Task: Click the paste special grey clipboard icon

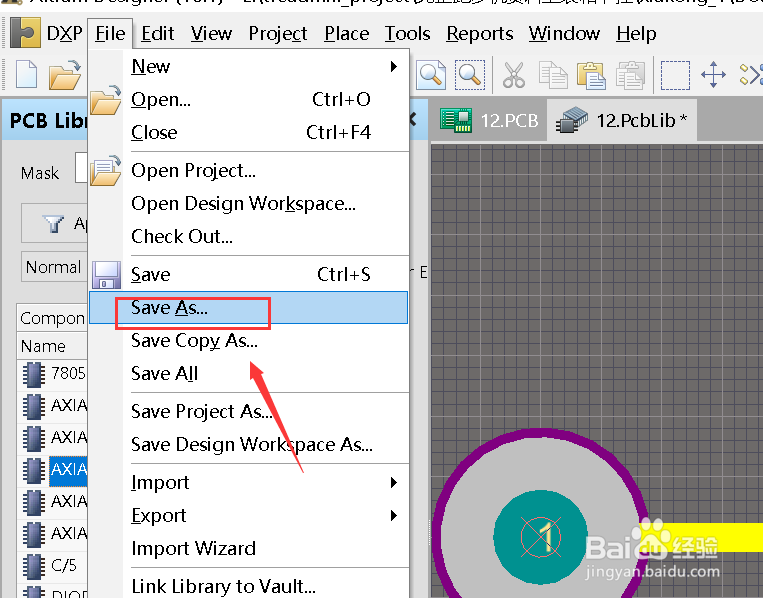Action: (x=630, y=75)
